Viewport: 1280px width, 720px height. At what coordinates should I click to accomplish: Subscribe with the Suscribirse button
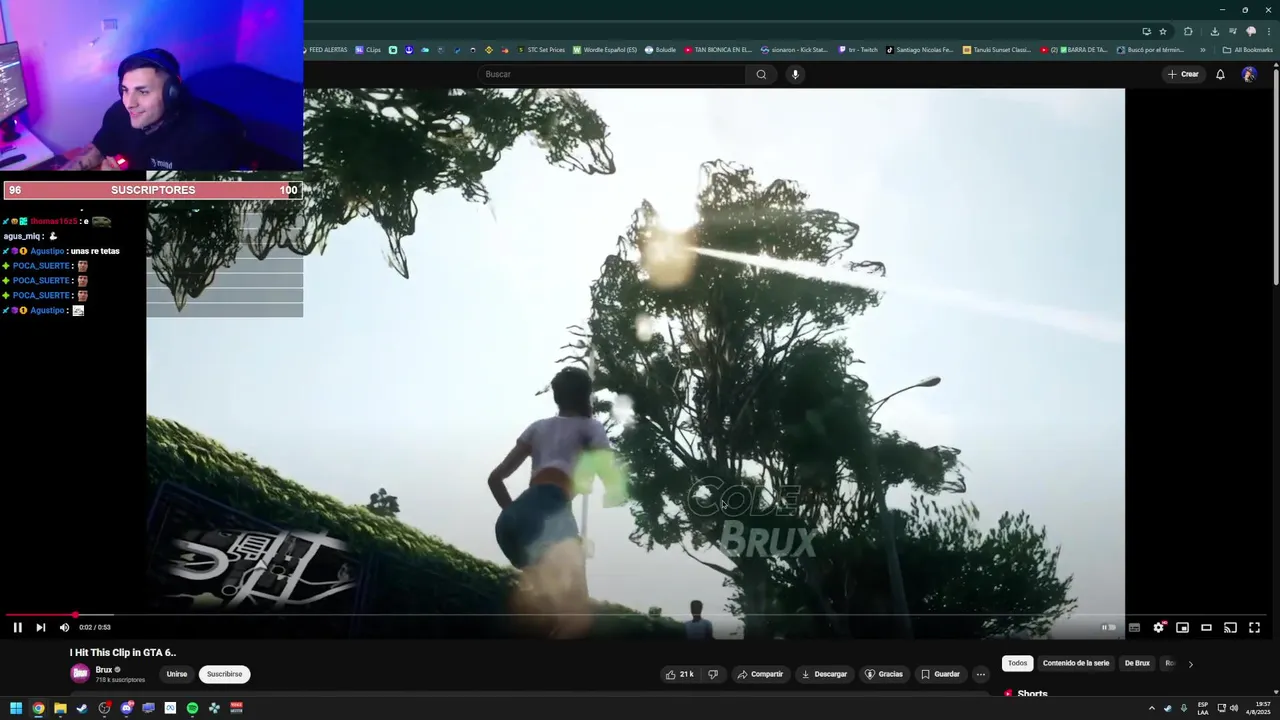pos(224,674)
